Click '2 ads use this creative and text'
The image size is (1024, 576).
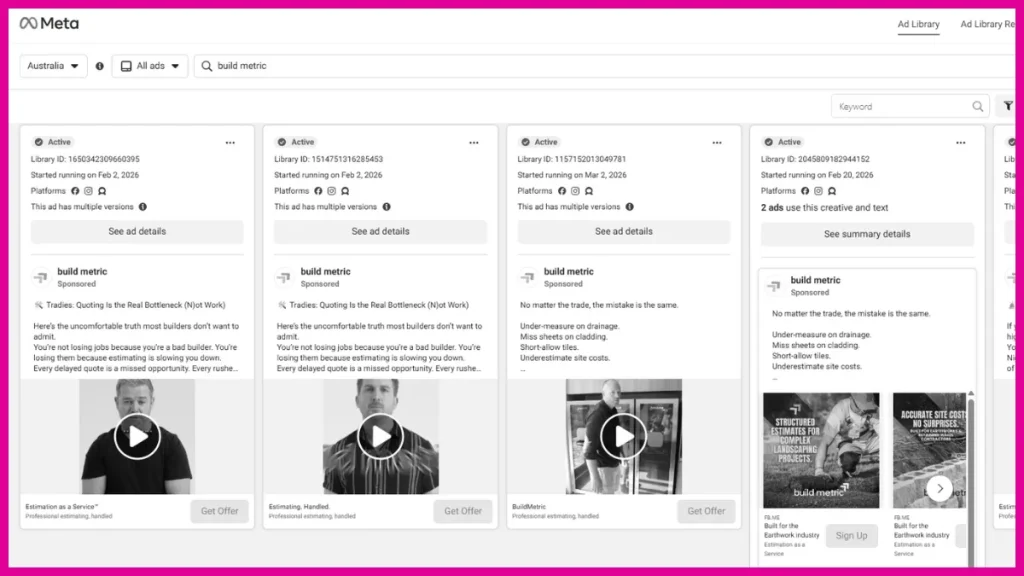(x=824, y=208)
